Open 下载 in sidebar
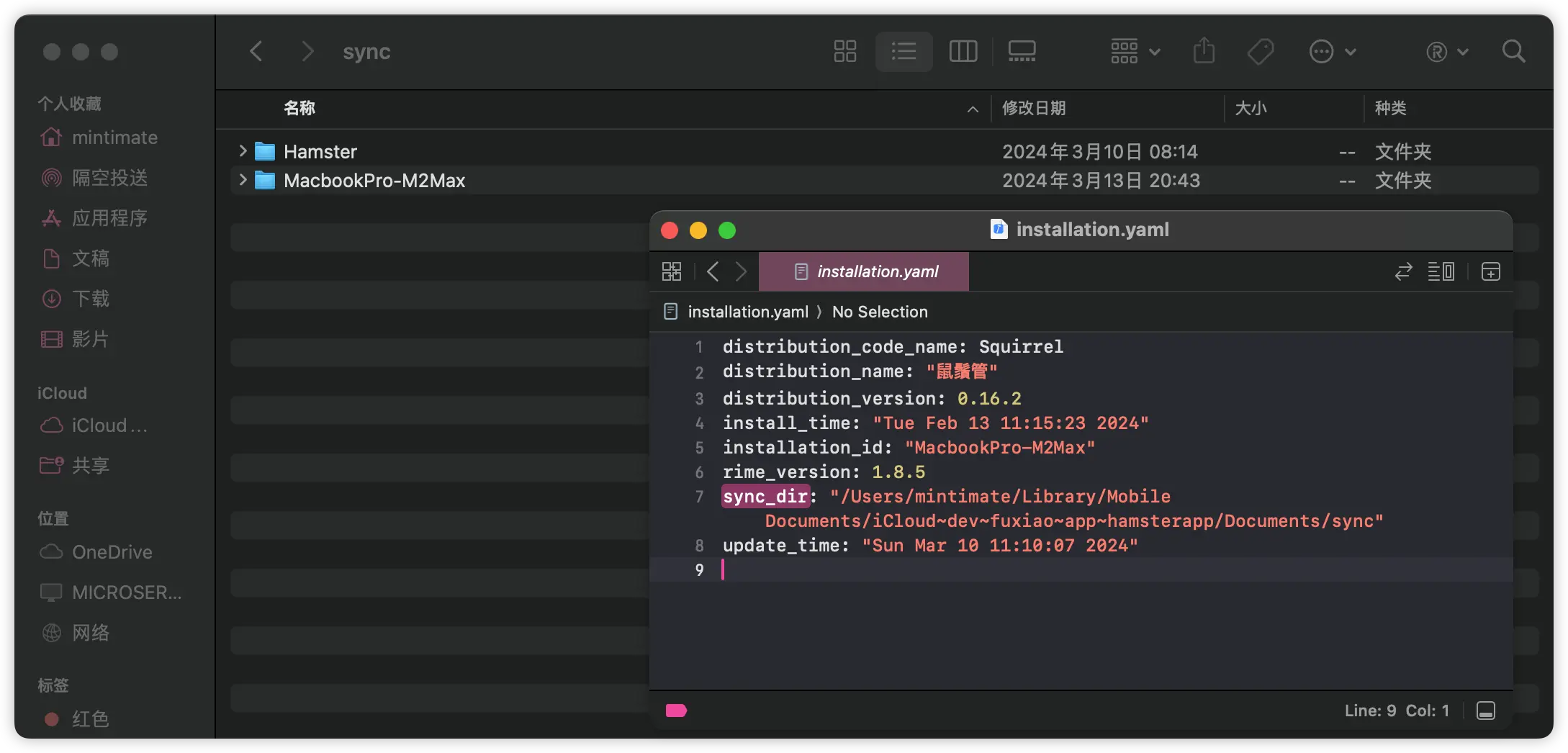This screenshot has width=1568, height=753. tap(76, 298)
